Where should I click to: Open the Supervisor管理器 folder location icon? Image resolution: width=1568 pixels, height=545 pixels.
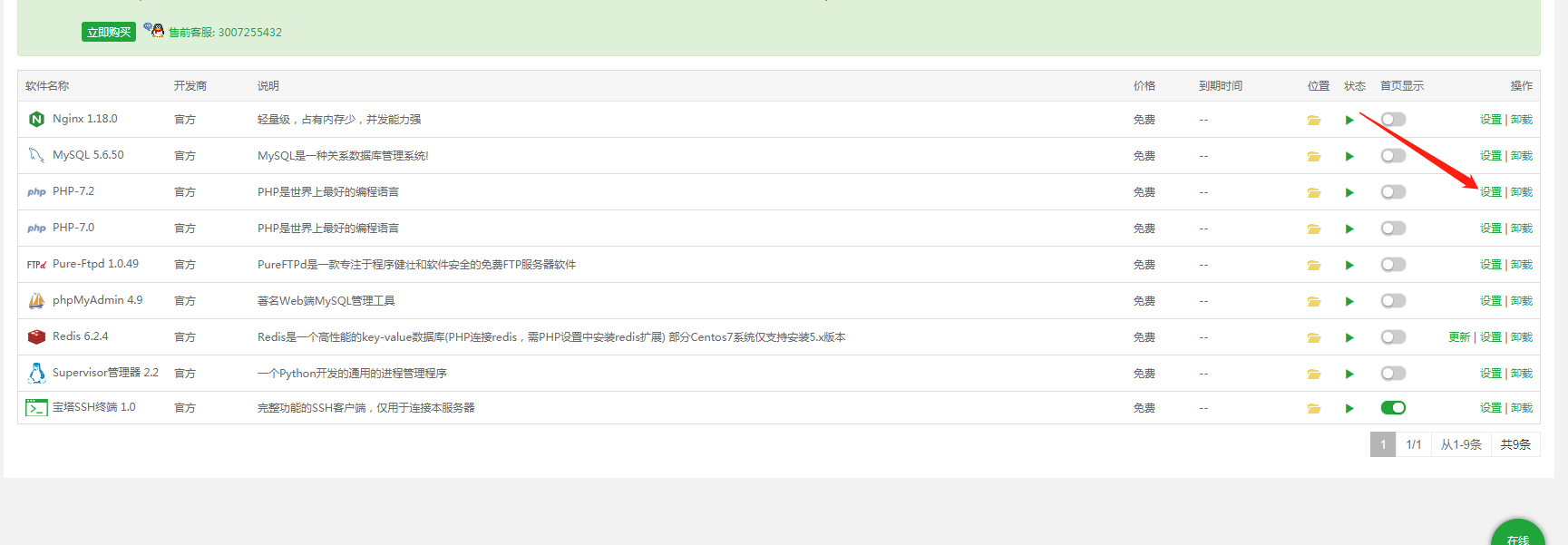(1313, 374)
